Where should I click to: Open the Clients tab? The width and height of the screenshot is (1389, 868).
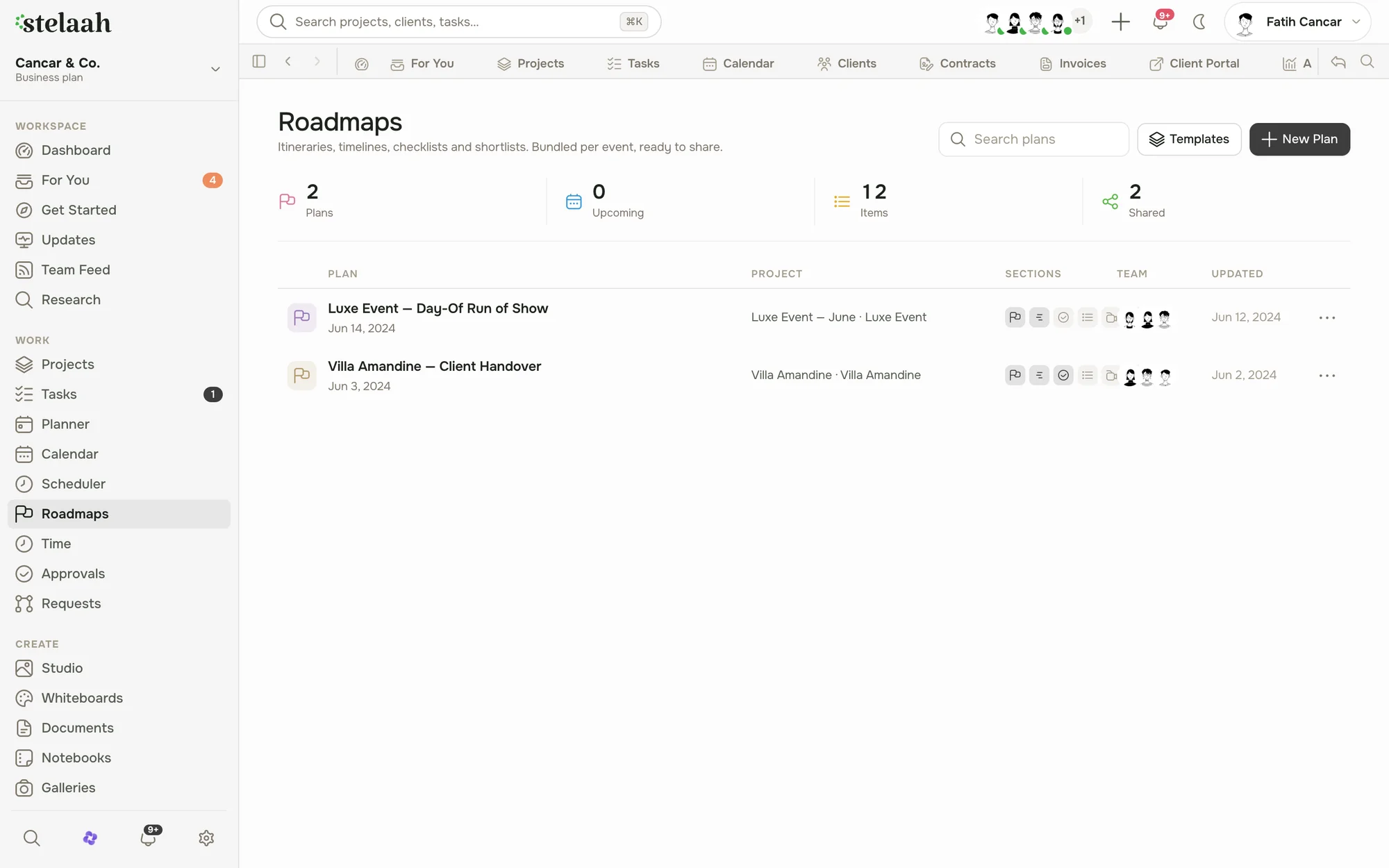click(x=847, y=63)
